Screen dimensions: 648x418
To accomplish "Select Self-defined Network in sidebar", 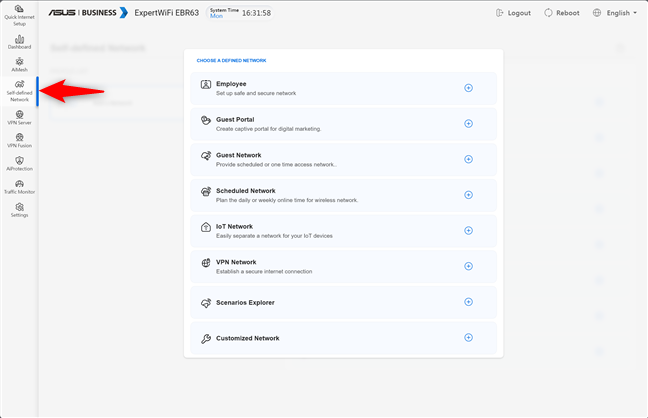I will pyautogui.click(x=19, y=91).
